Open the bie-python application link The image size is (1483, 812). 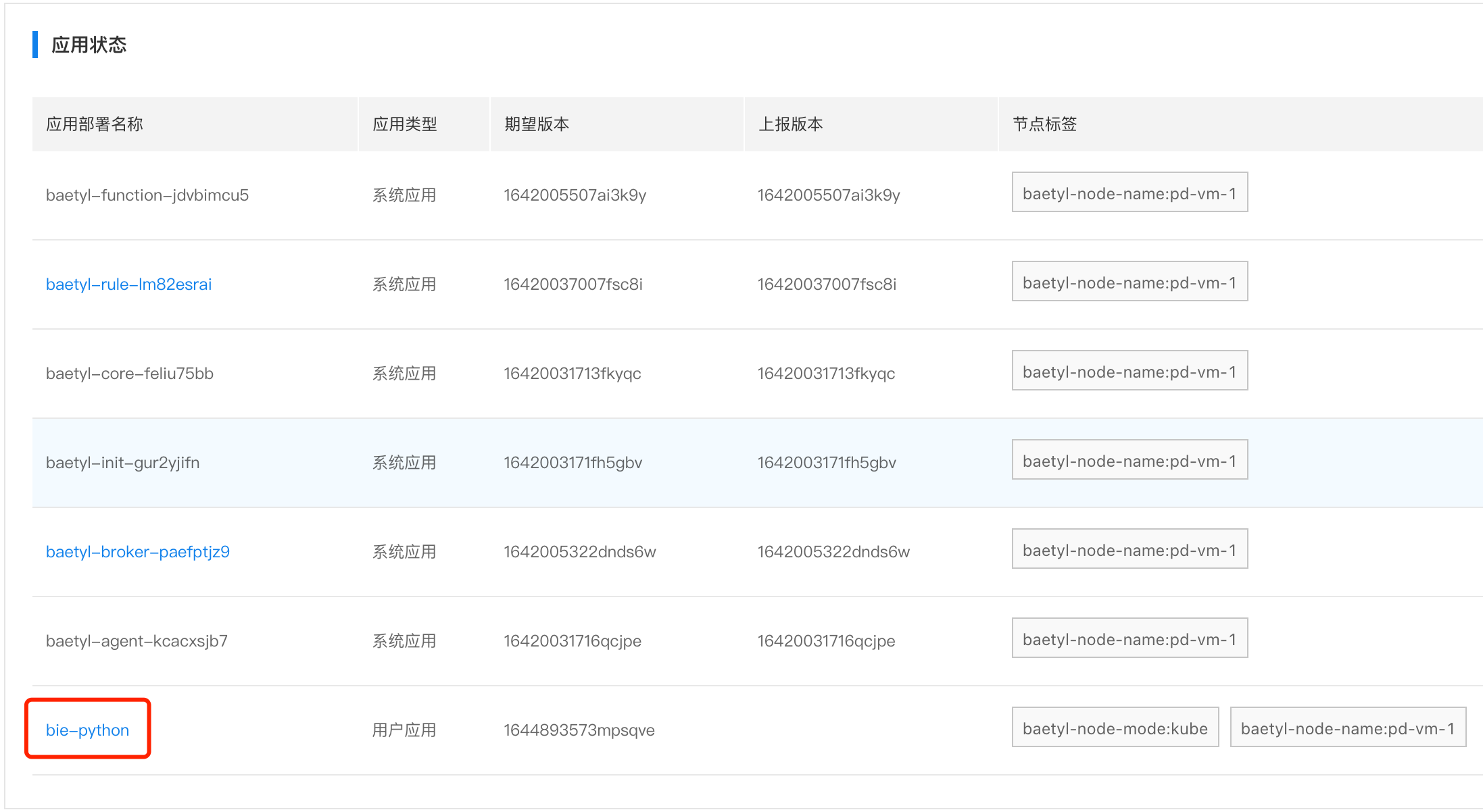pyautogui.click(x=87, y=730)
